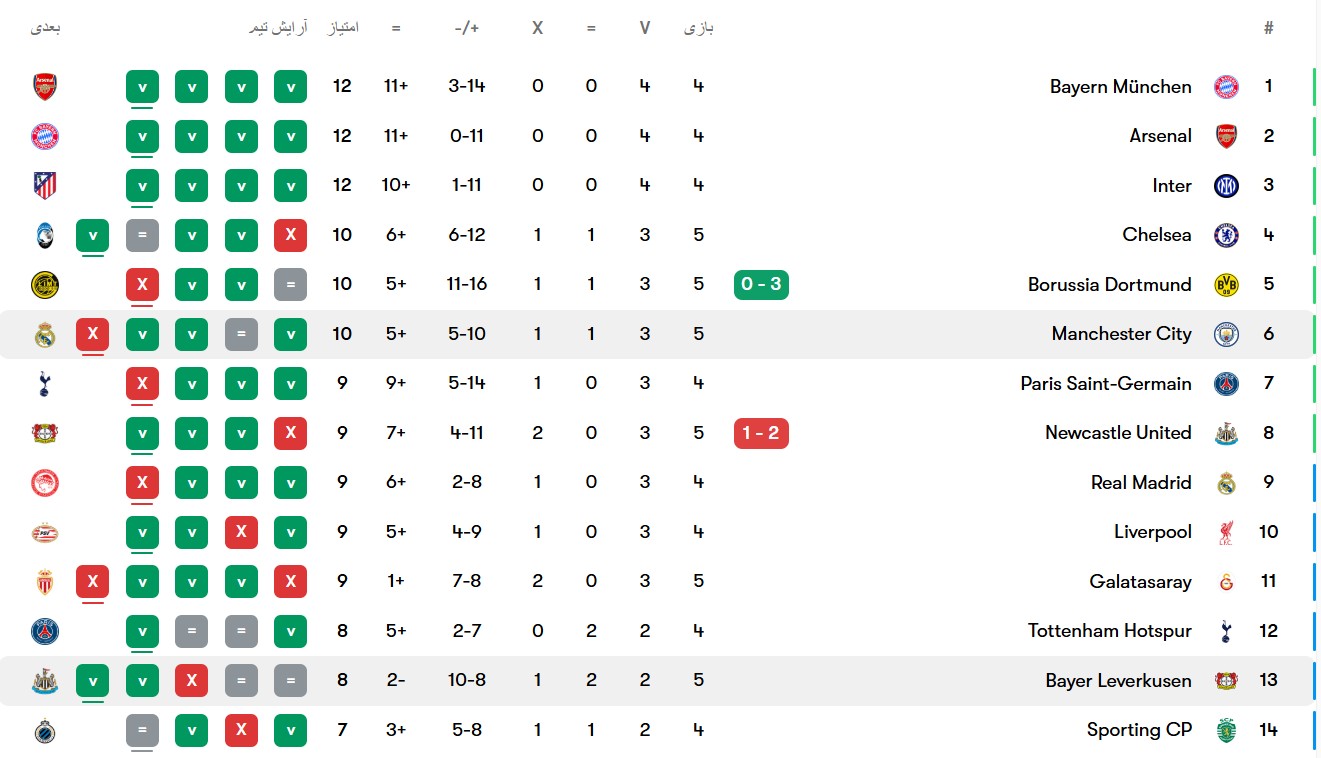
Task: Select the Chelsea club crest beside its name
Action: tap(1226, 235)
